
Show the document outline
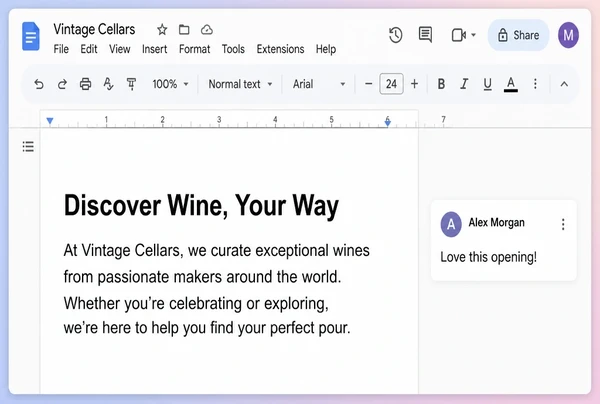coord(28,146)
